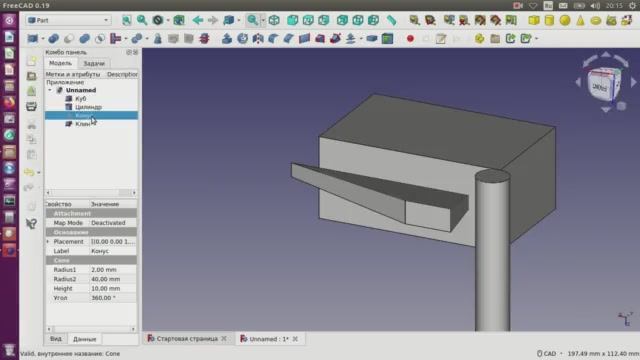640x360 pixels.
Task: Open the dropdown arrow next to link navigation icon
Action: pos(239,20)
